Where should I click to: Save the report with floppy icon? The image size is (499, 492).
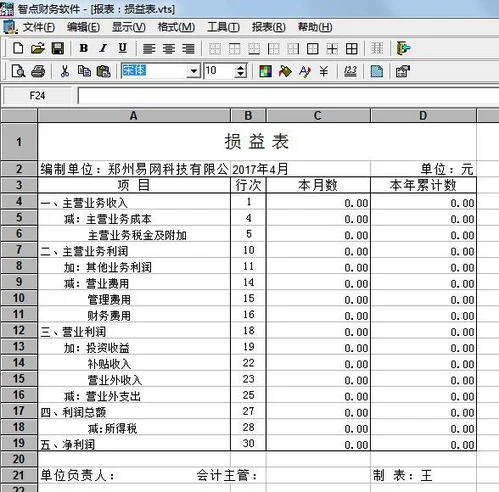(58, 48)
